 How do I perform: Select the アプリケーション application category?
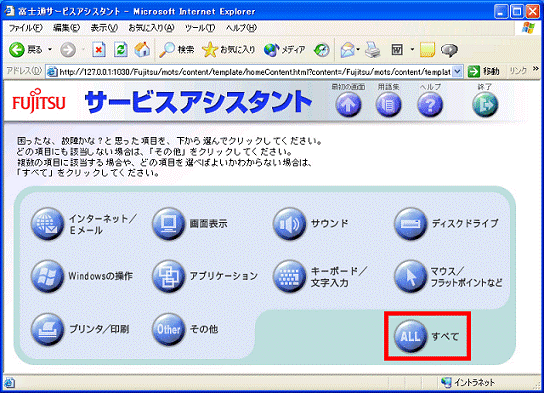point(169,276)
